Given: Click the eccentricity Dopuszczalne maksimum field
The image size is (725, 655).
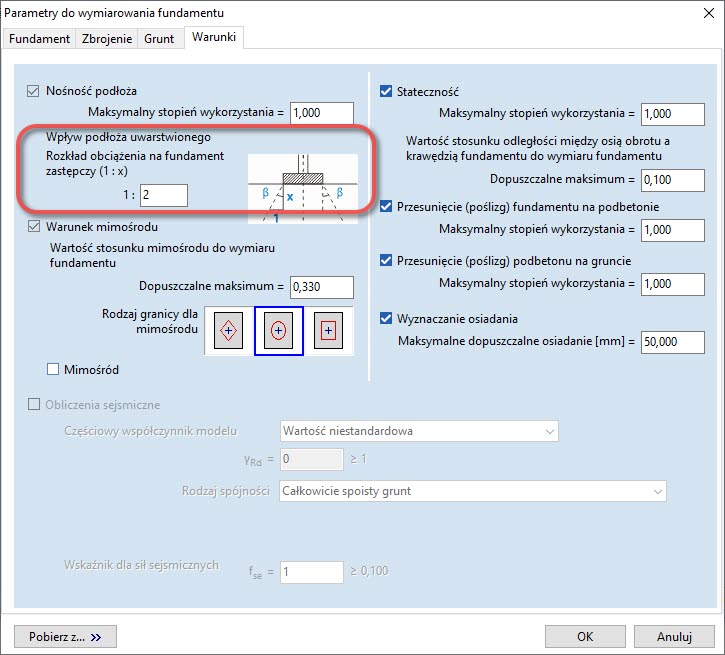Looking at the screenshot, I should pos(321,287).
